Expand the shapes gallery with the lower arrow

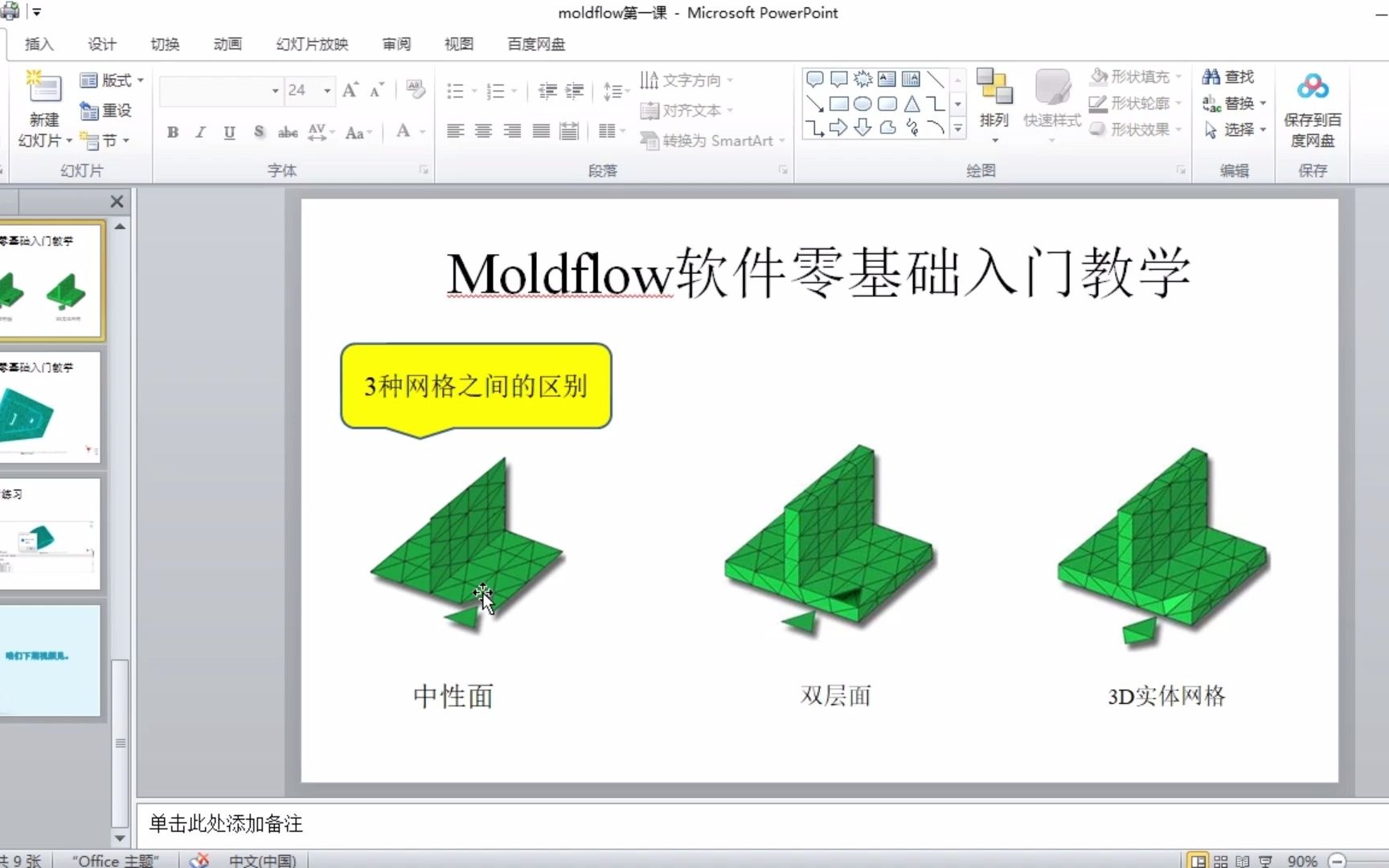(x=957, y=128)
